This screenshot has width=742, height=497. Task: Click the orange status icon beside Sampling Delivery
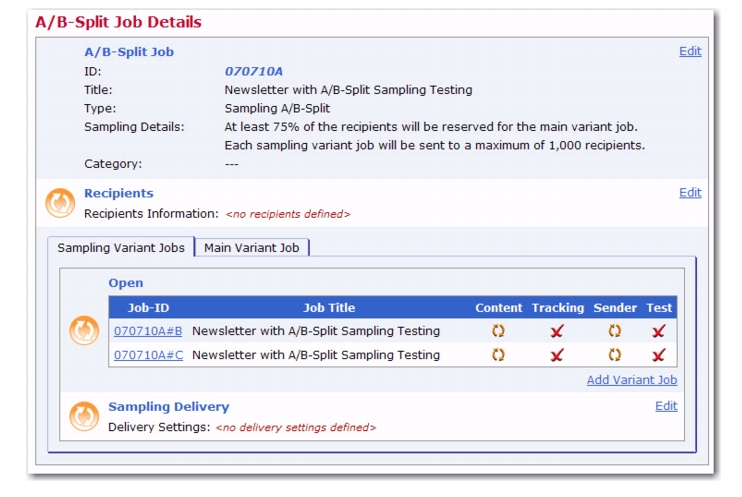pos(84,417)
